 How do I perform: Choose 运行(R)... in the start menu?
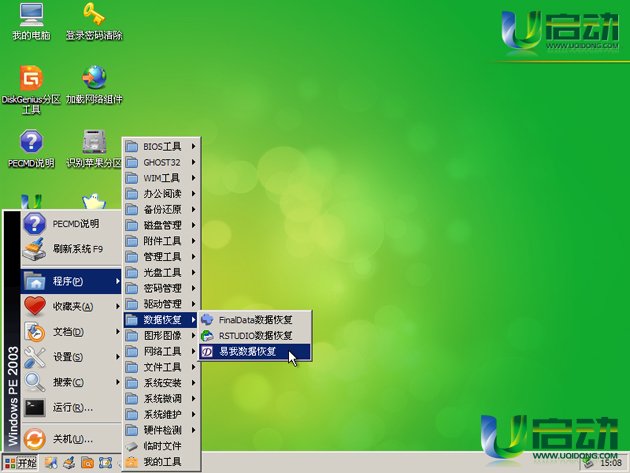(71, 407)
